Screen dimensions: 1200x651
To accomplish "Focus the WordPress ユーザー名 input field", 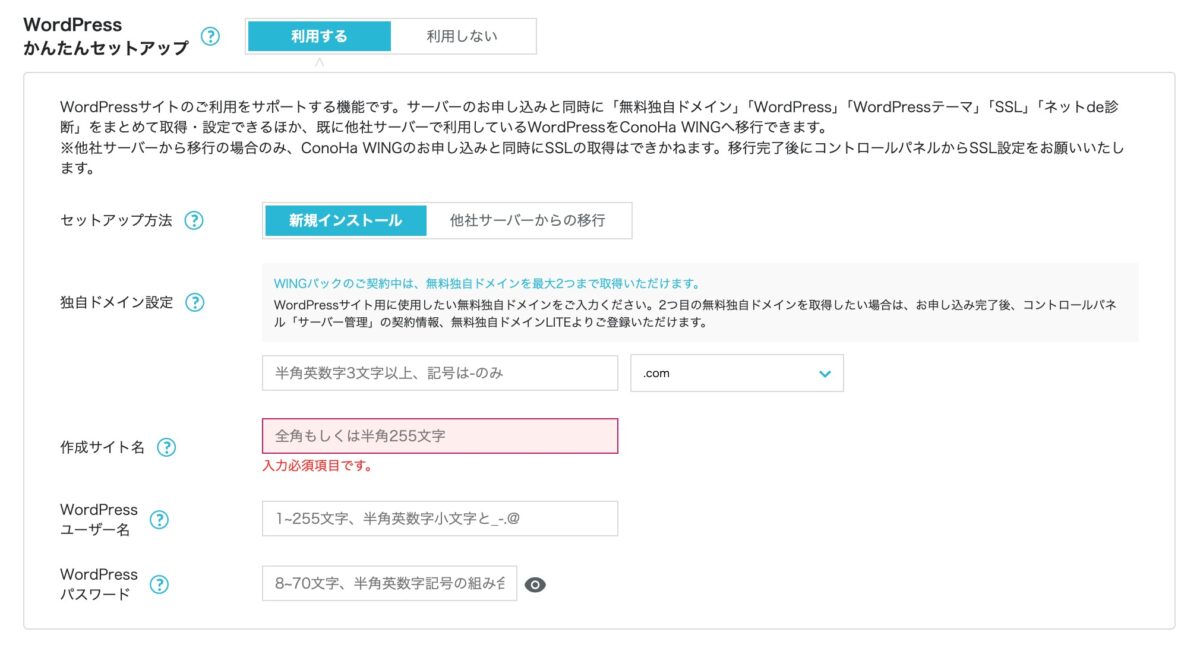I will [x=440, y=519].
